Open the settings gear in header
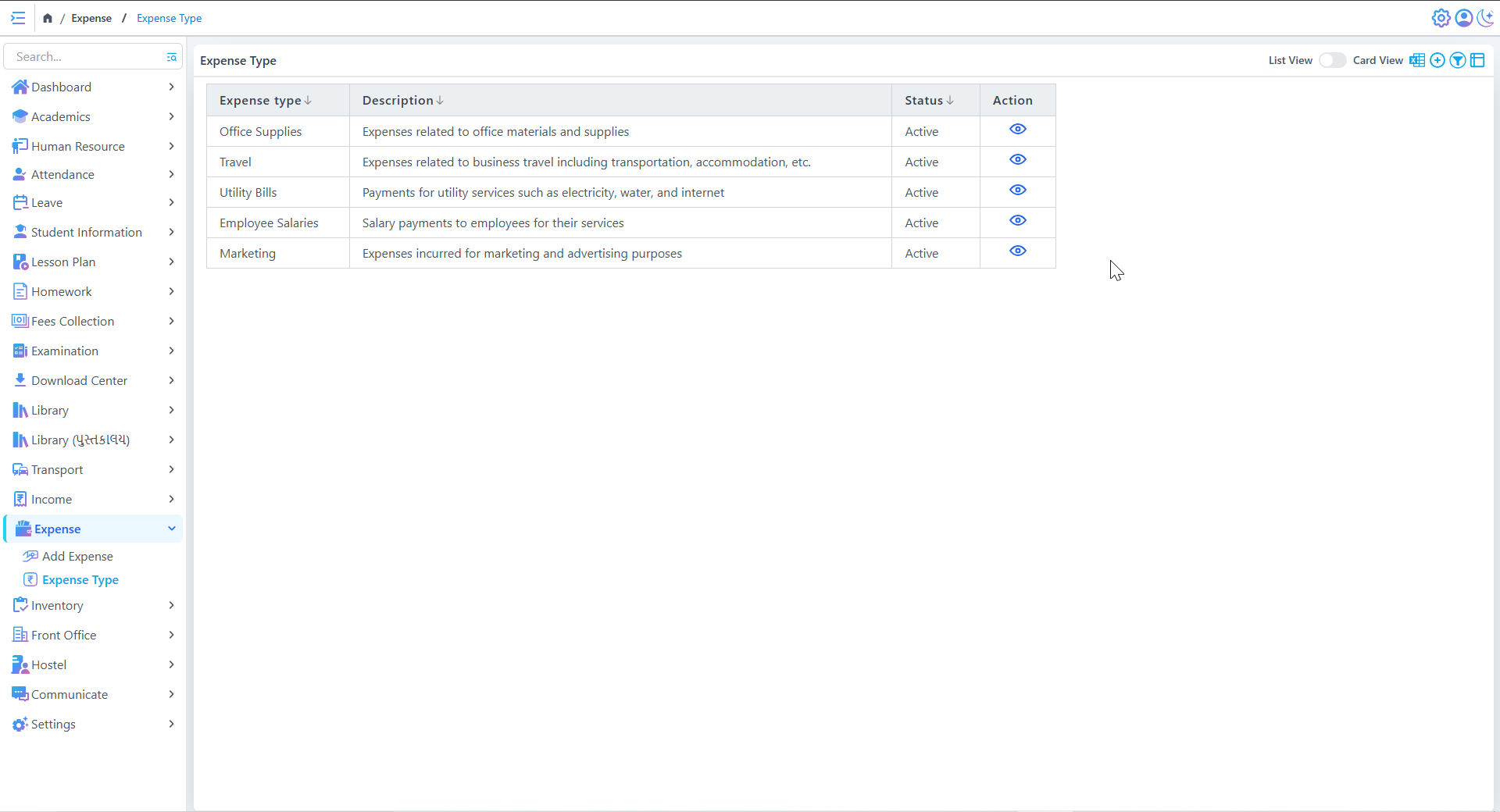This screenshot has height=812, width=1500. click(x=1441, y=18)
